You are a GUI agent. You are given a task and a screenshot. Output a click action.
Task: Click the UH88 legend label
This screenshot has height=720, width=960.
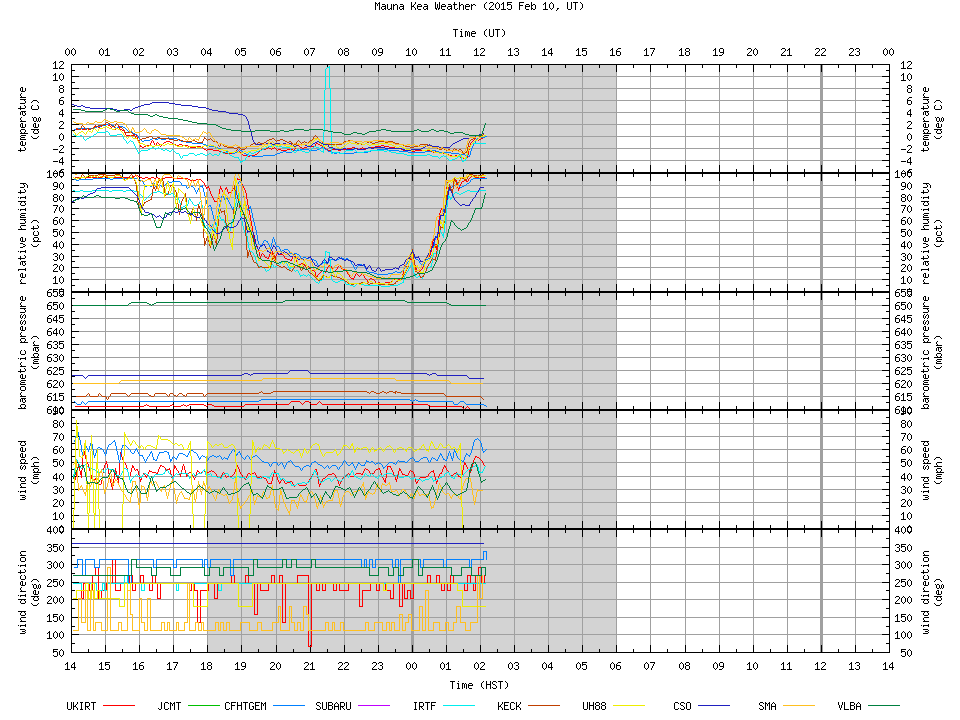[x=594, y=706]
